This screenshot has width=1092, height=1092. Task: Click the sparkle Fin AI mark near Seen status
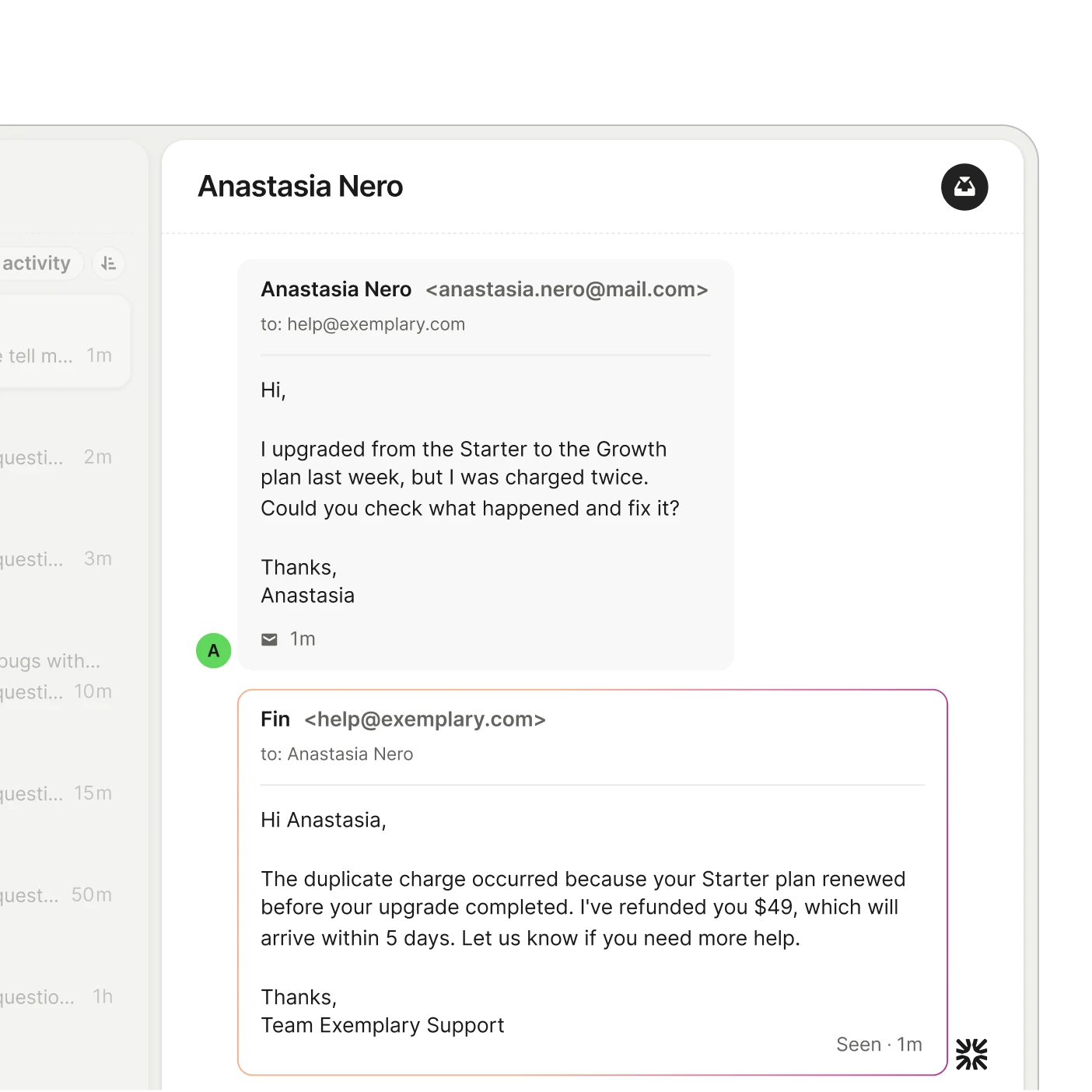click(971, 1055)
